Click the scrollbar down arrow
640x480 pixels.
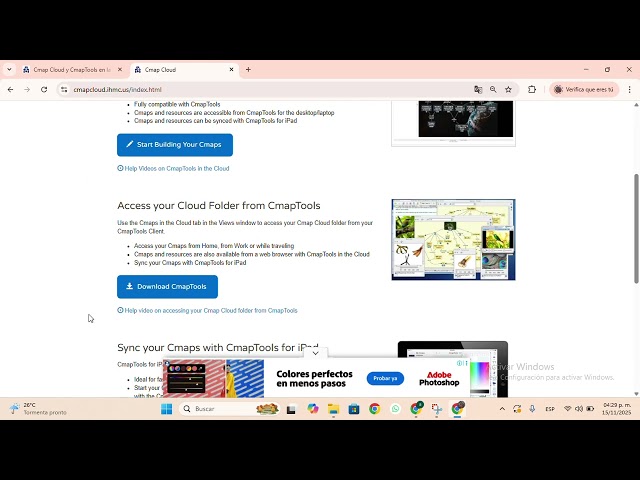(636, 394)
